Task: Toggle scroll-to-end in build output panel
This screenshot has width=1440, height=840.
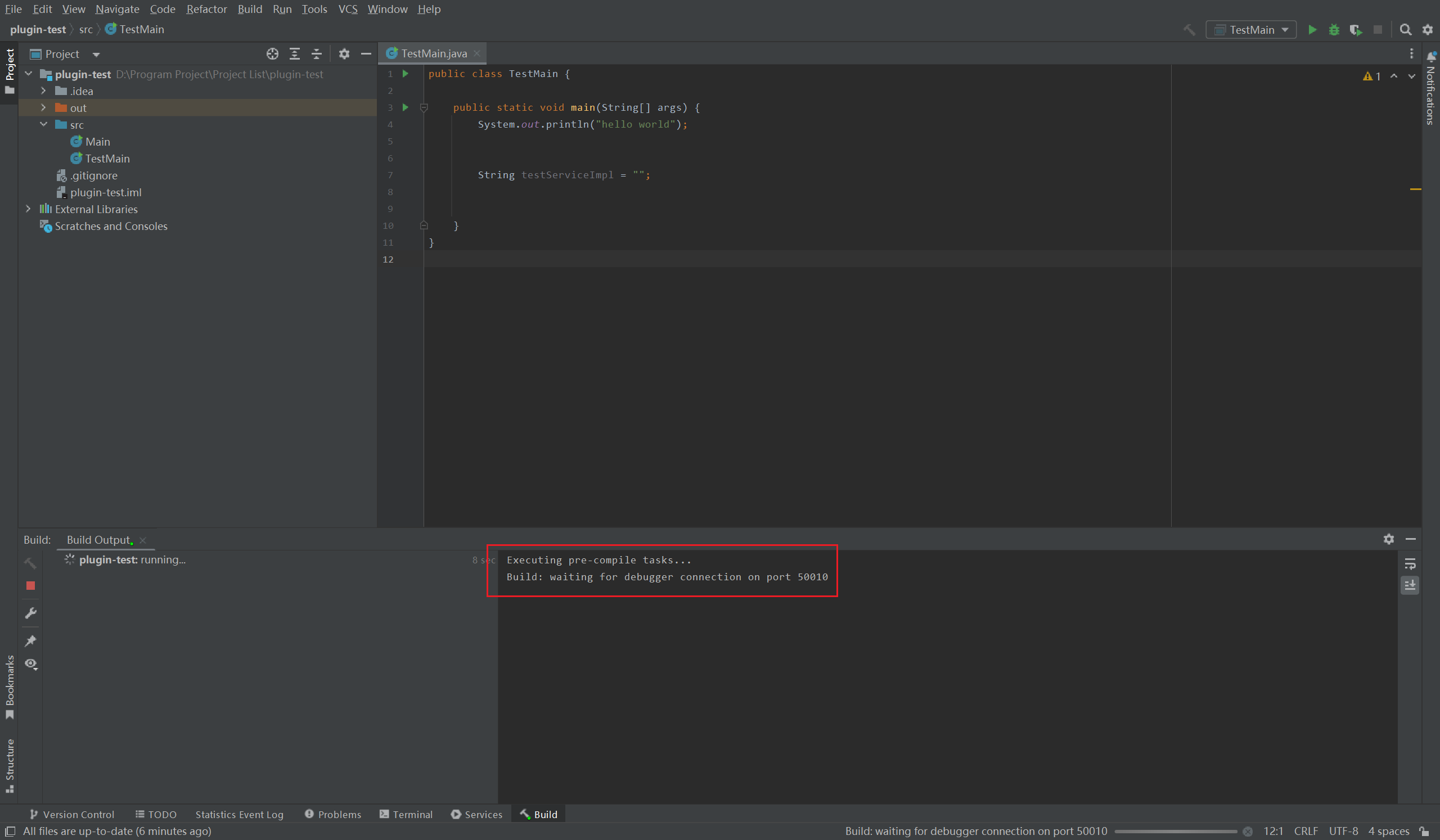Action: pyautogui.click(x=1410, y=585)
